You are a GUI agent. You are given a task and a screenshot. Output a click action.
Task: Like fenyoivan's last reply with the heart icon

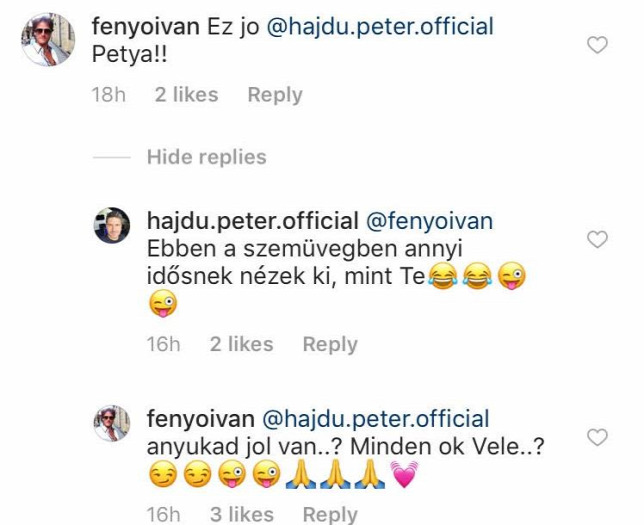(597, 437)
